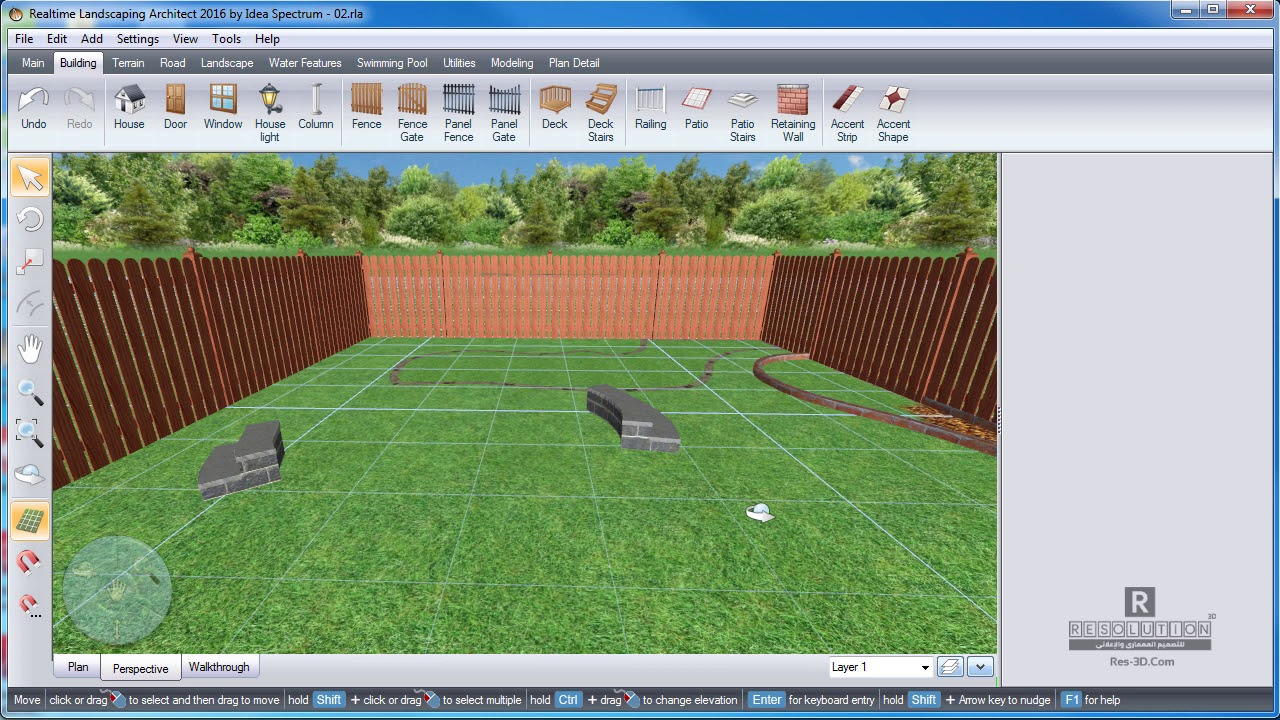The height and width of the screenshot is (720, 1280).
Task: Select the stone steps object in scene
Action: [241, 460]
